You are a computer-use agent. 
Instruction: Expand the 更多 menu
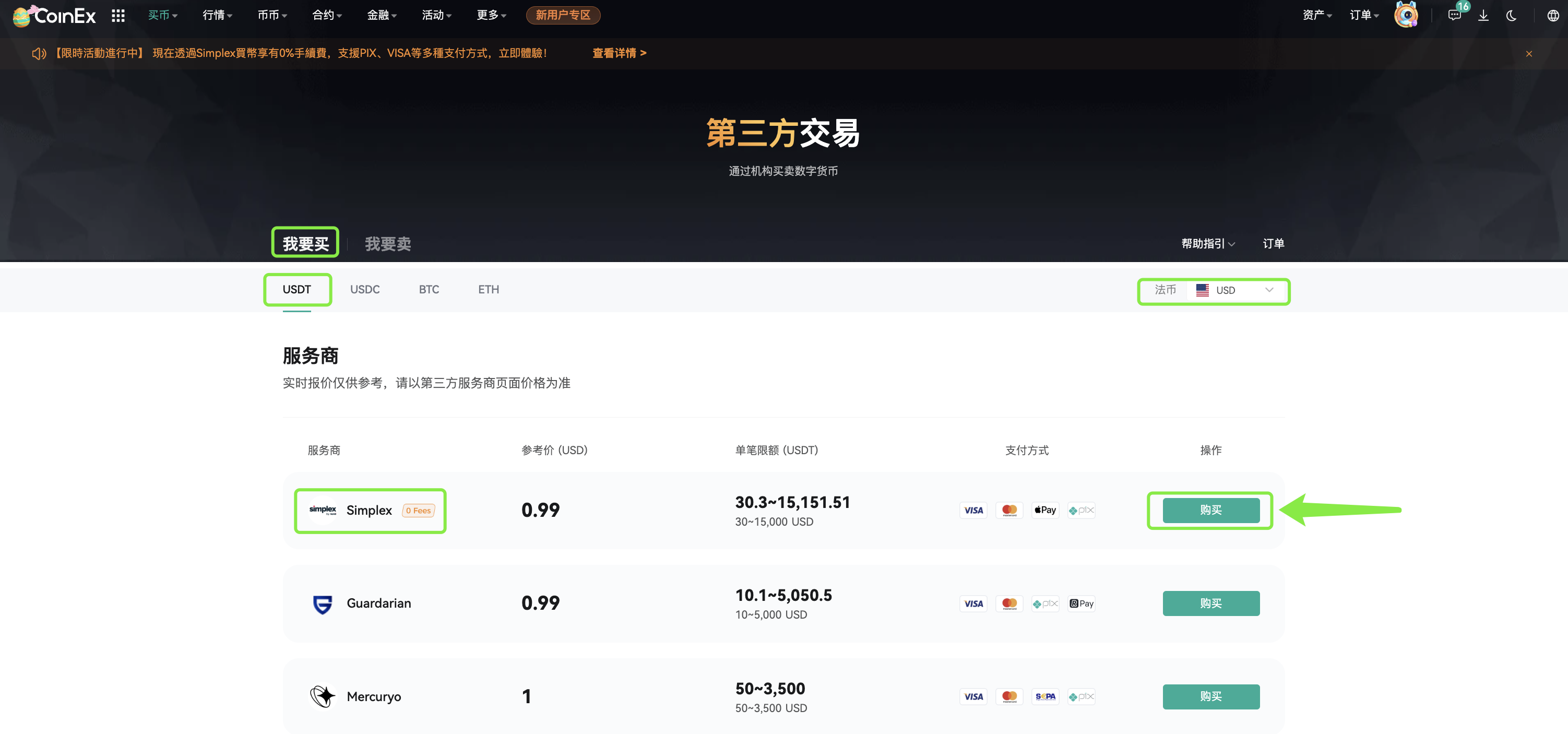coord(491,15)
